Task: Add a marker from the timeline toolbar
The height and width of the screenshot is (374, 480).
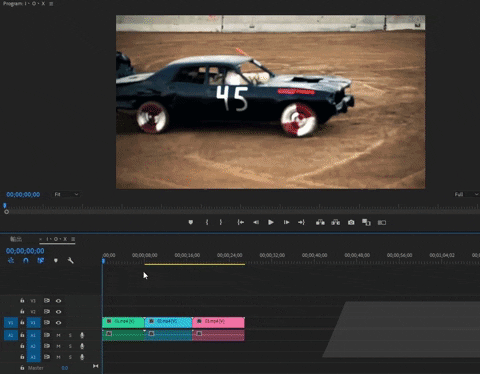Action: pyautogui.click(x=56, y=260)
